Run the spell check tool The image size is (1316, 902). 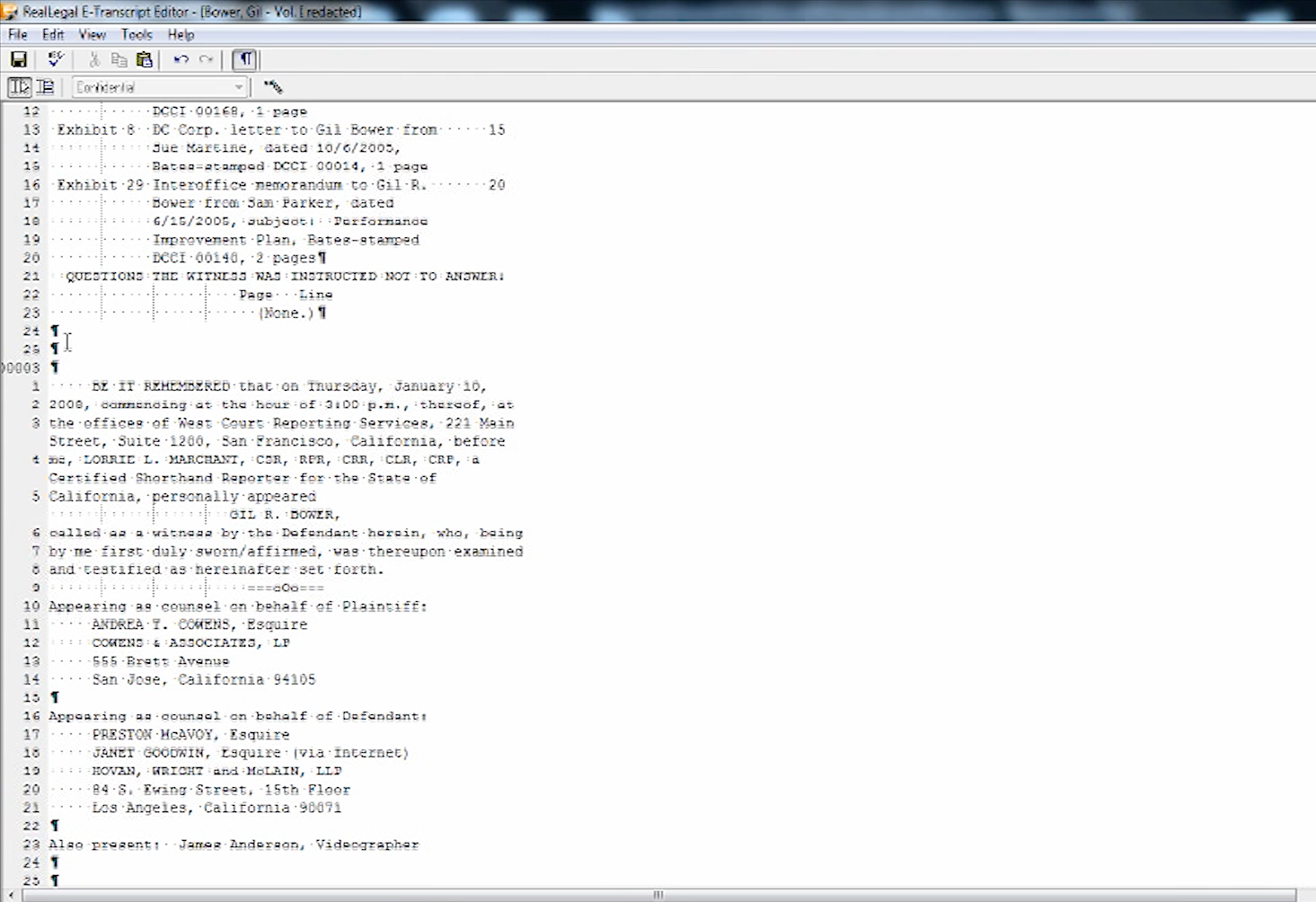pyautogui.click(x=56, y=60)
